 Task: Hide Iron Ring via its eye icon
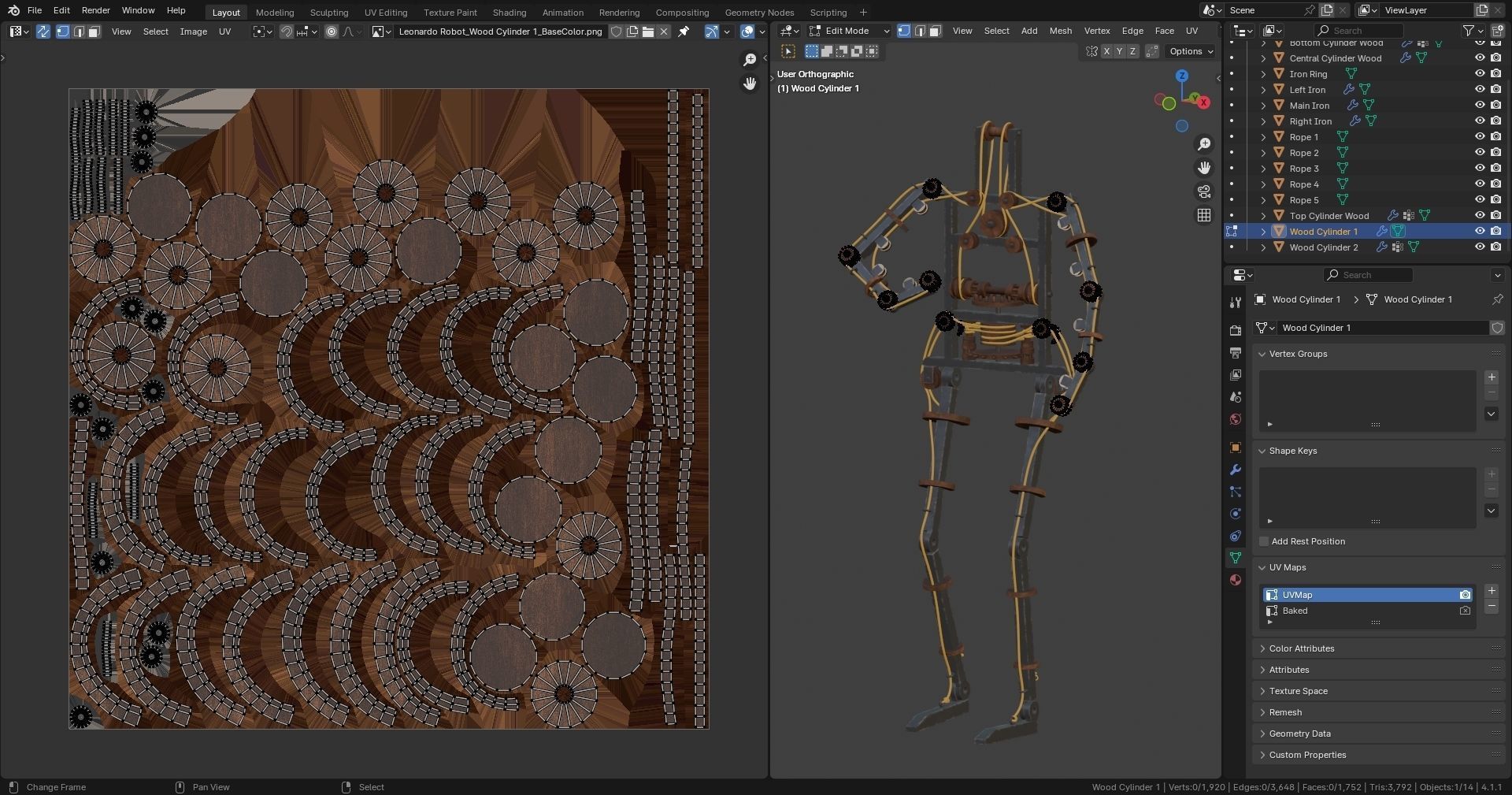(1480, 74)
